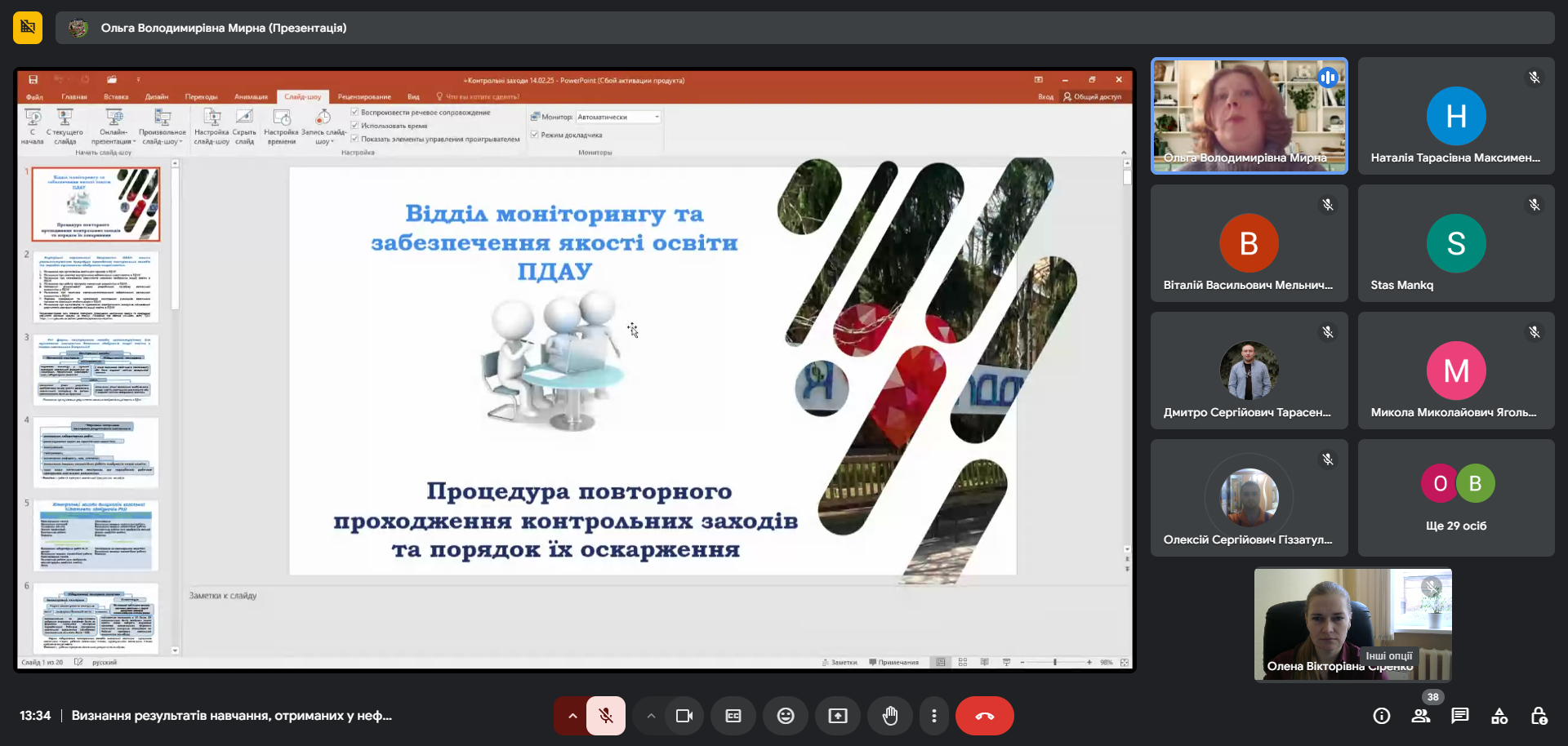Start slideshow icon in status bar
The width and height of the screenshot is (1568, 746).
point(1006,662)
